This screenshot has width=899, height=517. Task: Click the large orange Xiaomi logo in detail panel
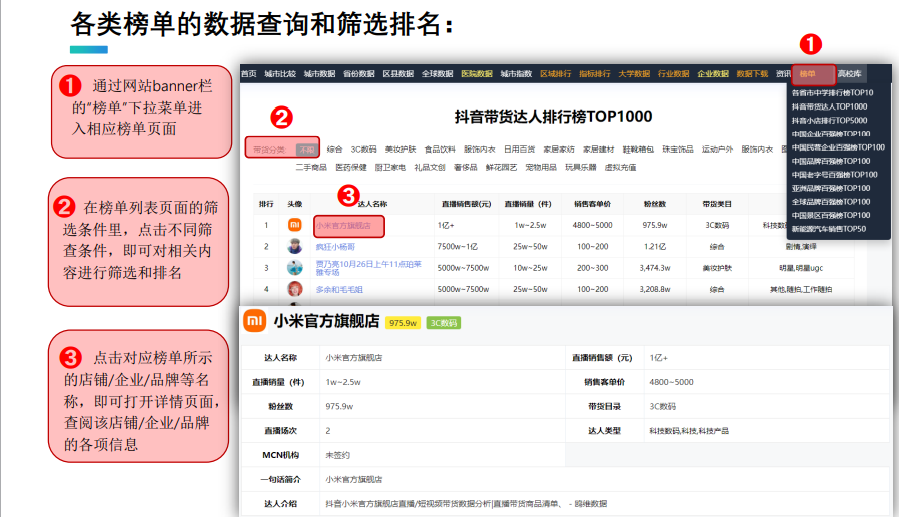pos(255,321)
